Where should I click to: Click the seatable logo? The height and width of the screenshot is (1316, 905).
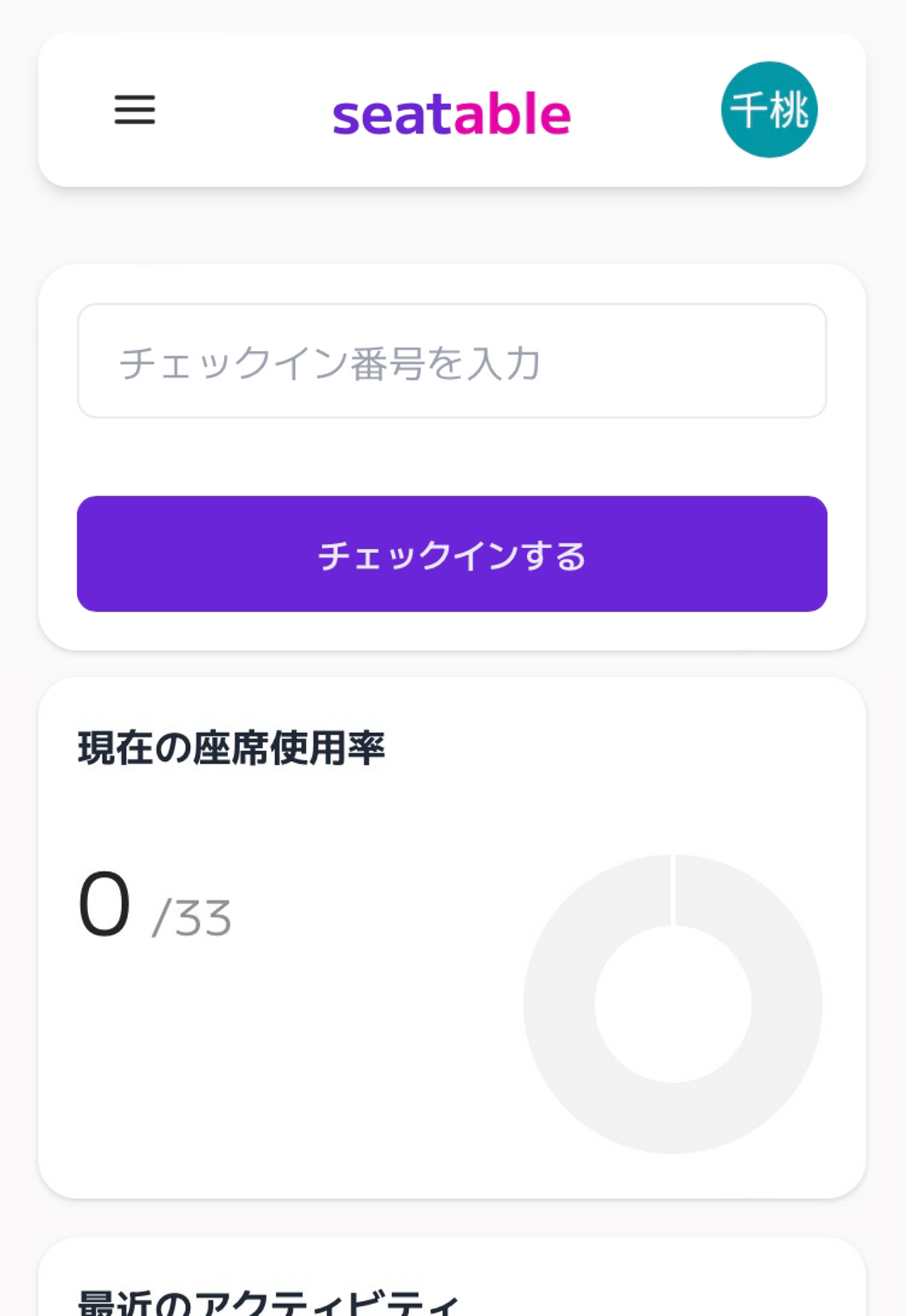point(451,114)
